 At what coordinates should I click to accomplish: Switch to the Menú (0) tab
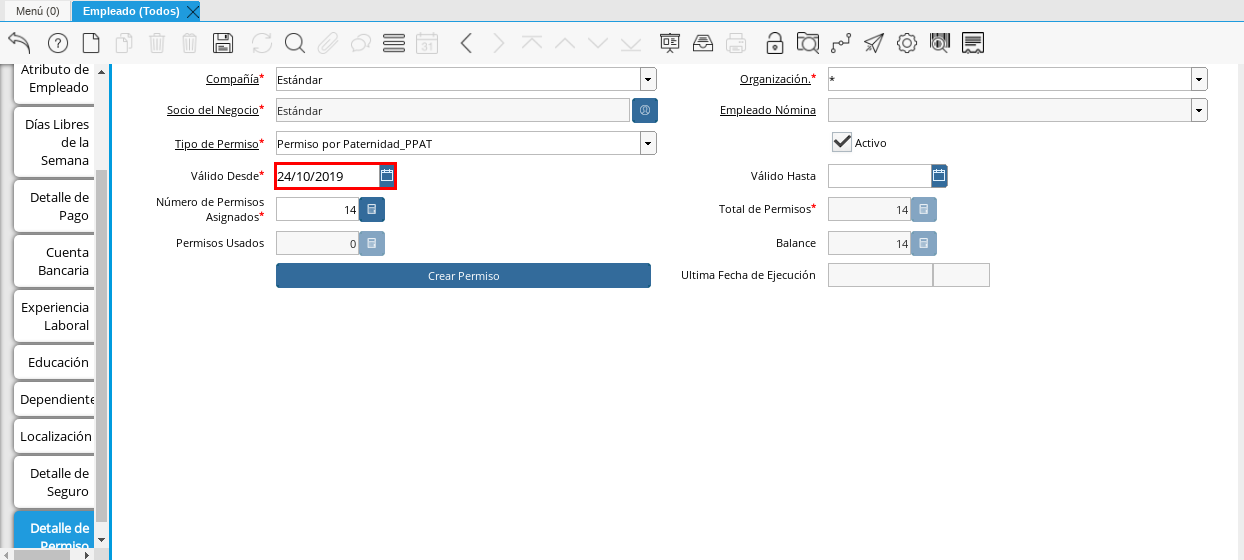tap(37, 11)
